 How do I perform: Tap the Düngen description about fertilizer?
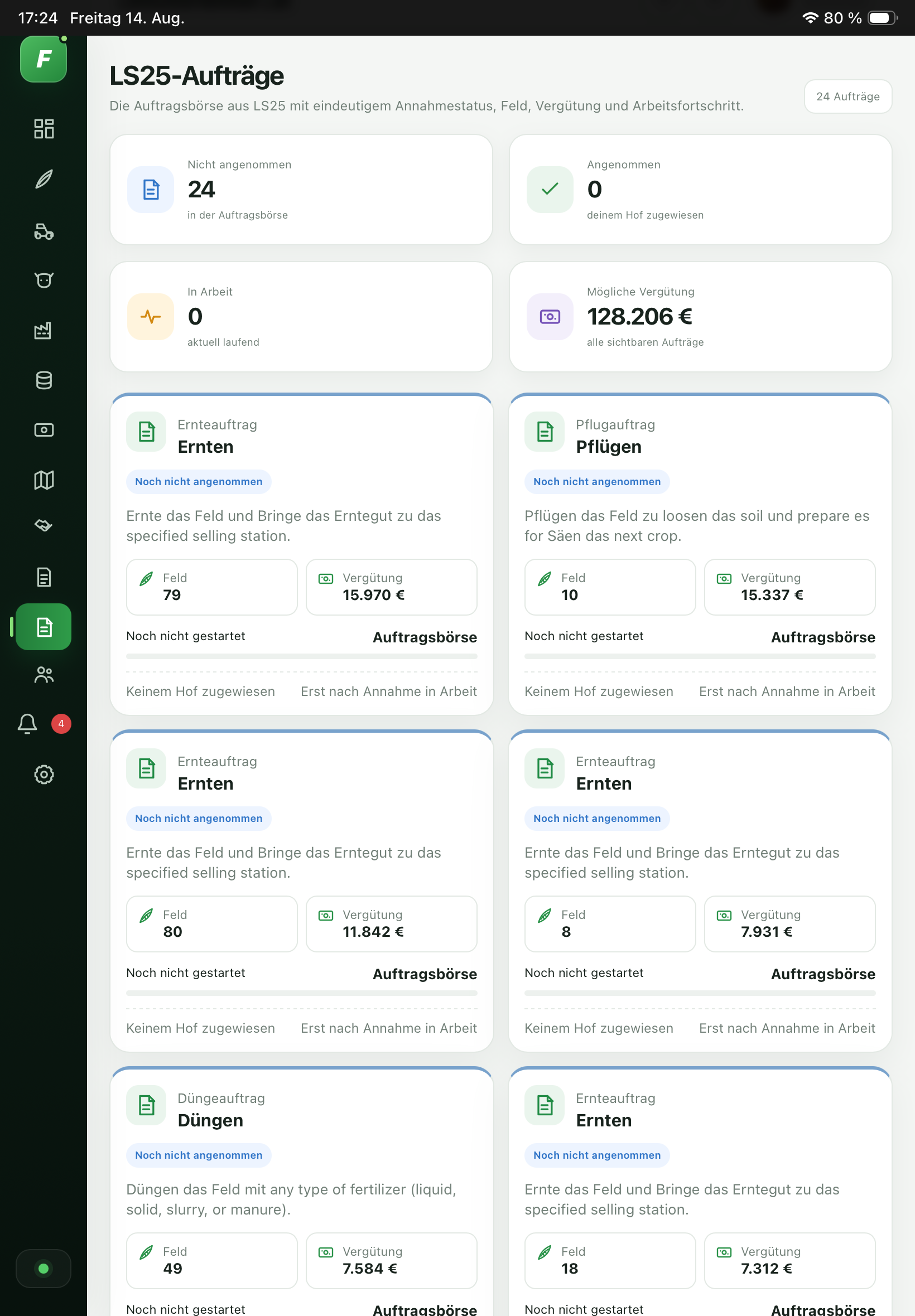pos(291,1199)
